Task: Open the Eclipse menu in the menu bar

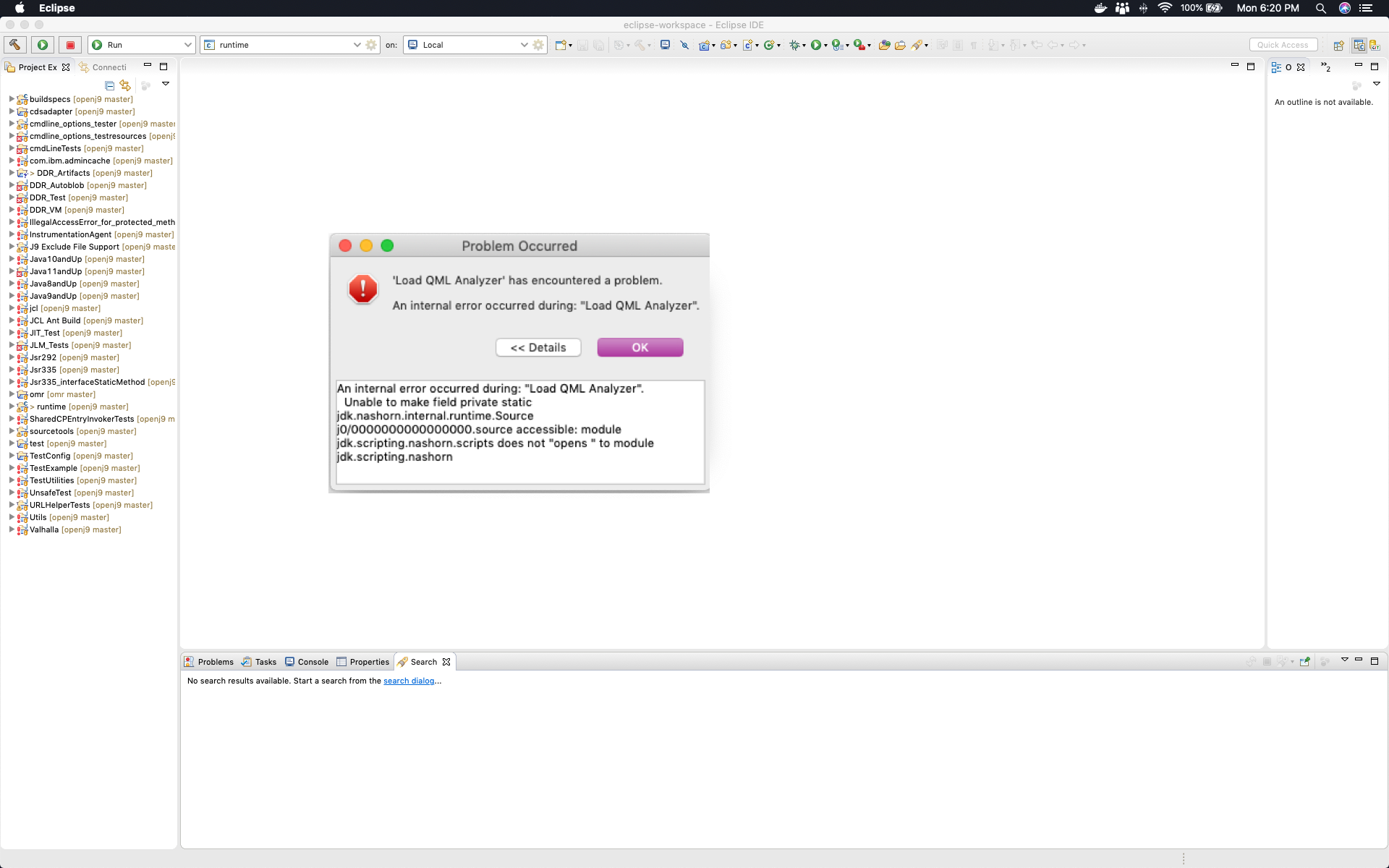Action: [x=56, y=8]
